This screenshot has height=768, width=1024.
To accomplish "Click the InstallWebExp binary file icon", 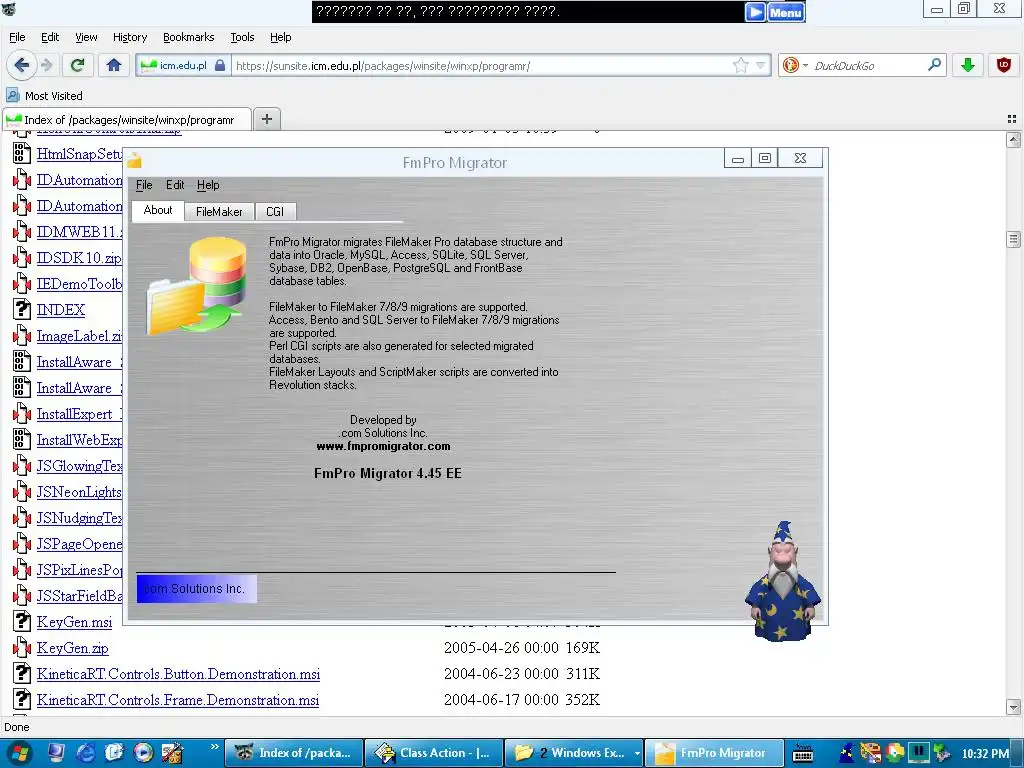I will (22, 440).
